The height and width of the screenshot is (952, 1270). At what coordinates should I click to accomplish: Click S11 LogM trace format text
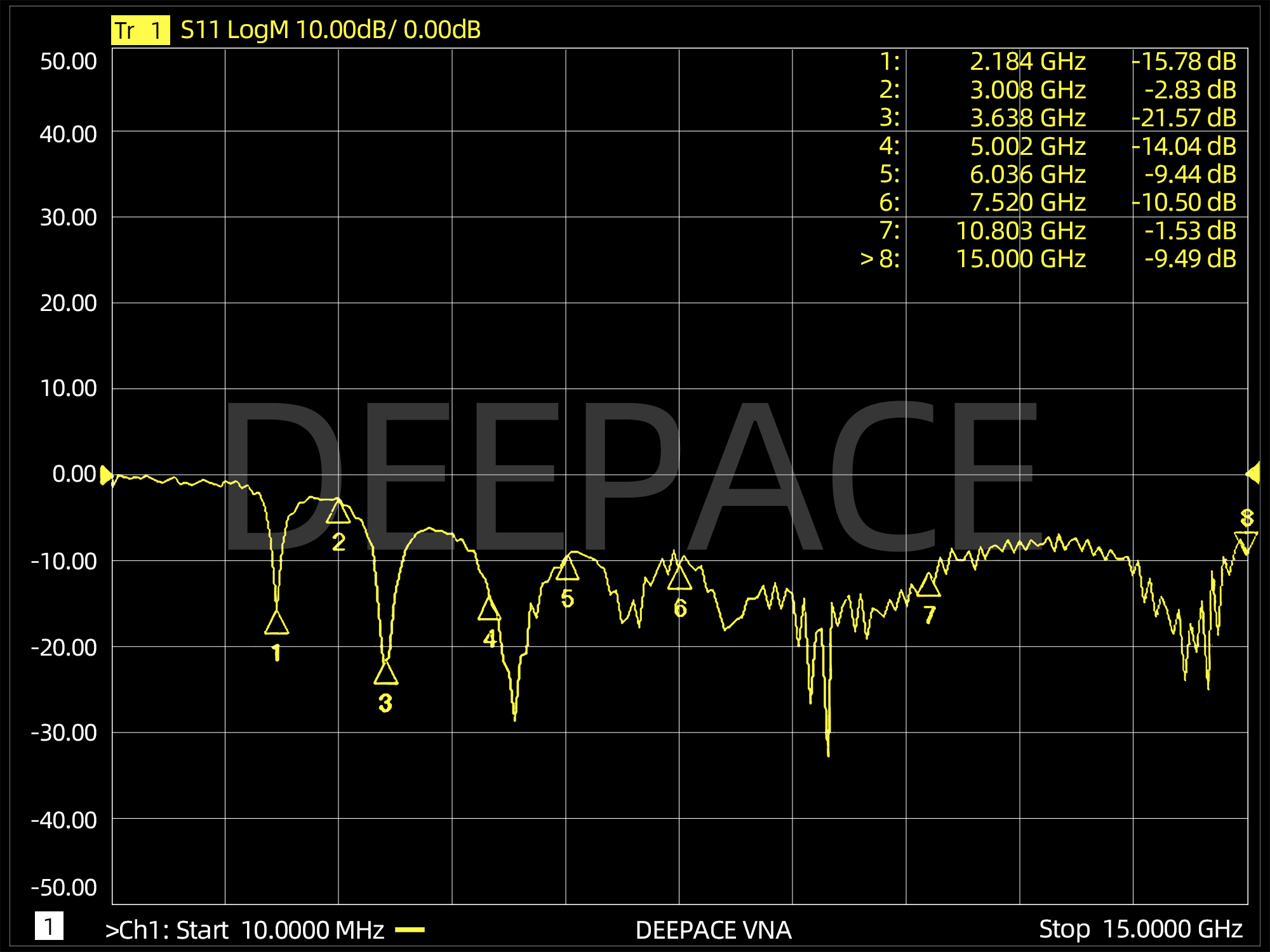pos(234,30)
